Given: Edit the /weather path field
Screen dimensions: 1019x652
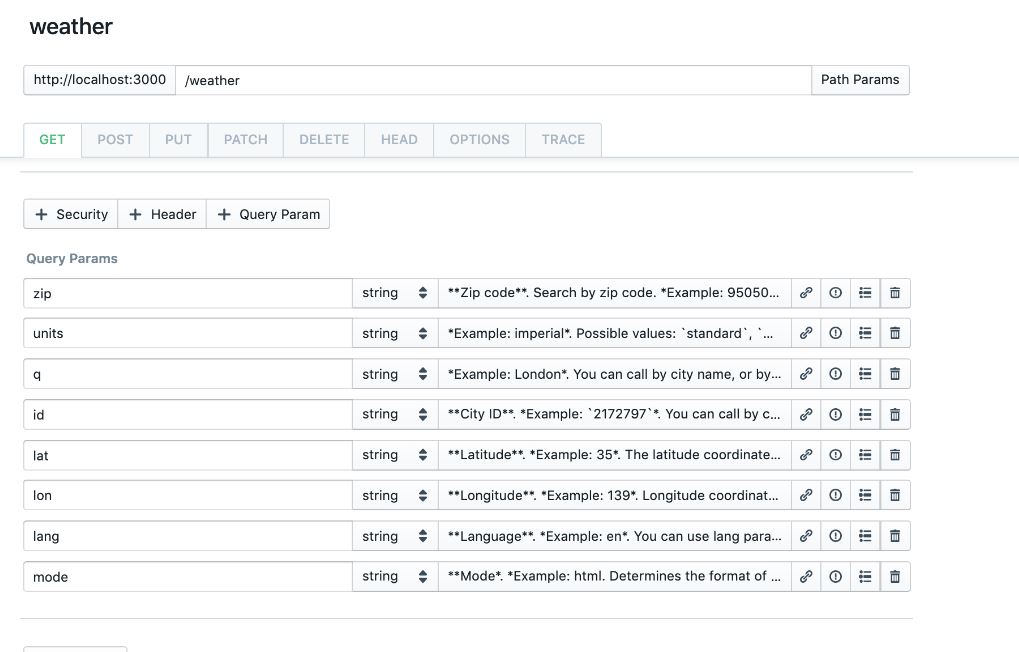Looking at the screenshot, I should [493, 80].
